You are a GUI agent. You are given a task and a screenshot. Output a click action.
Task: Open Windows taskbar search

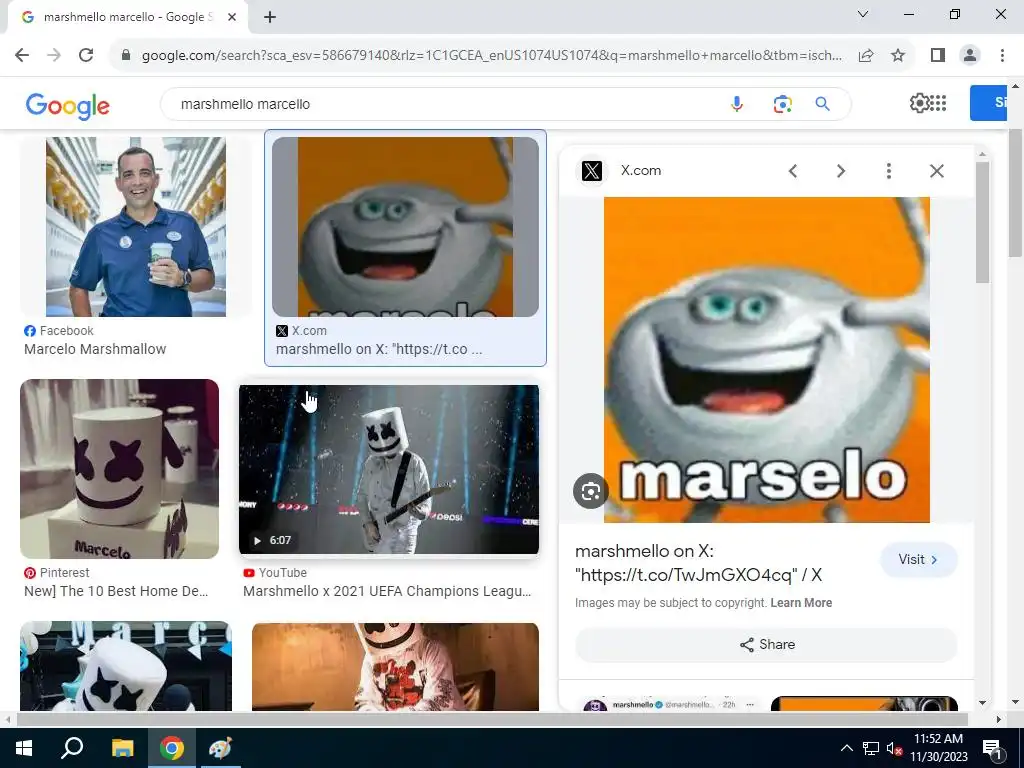click(72, 748)
